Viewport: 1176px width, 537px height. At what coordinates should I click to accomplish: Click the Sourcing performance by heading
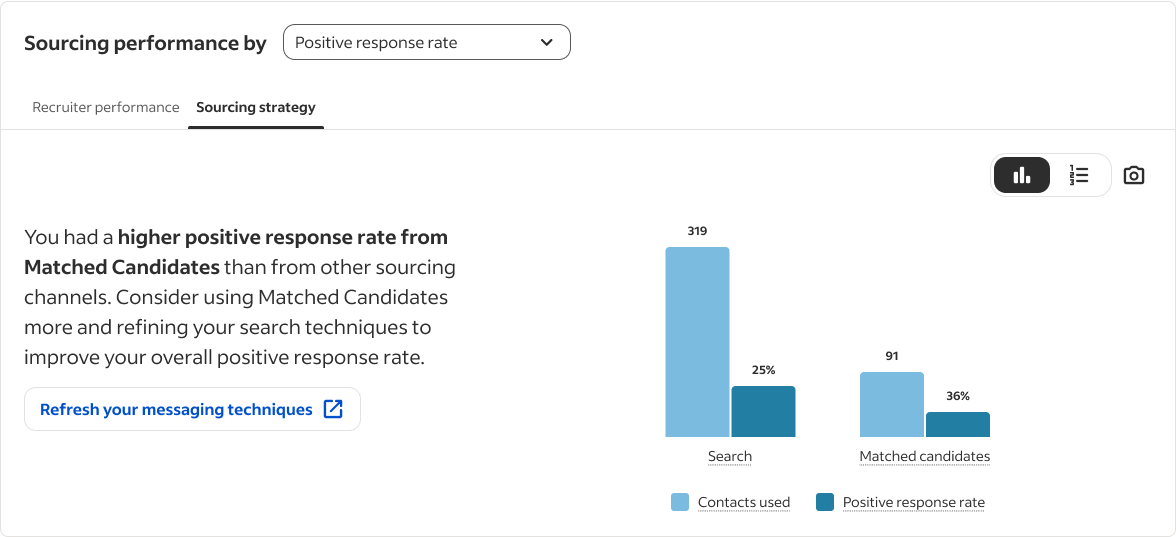tap(145, 43)
